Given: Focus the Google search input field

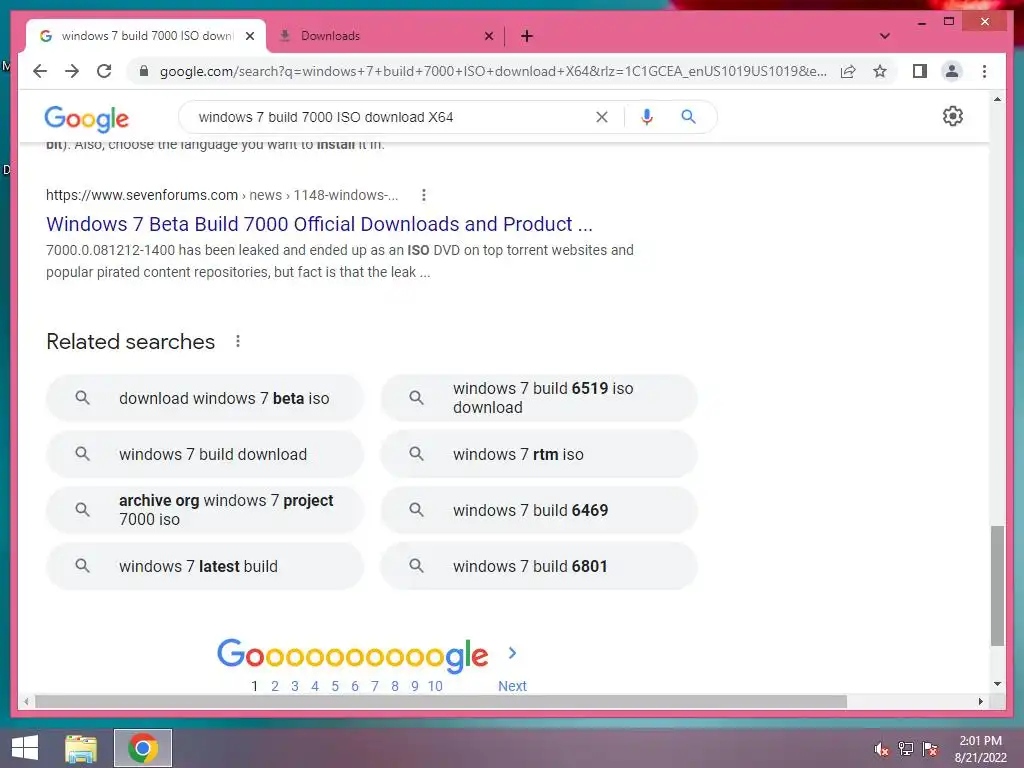Looking at the screenshot, I should pos(392,117).
